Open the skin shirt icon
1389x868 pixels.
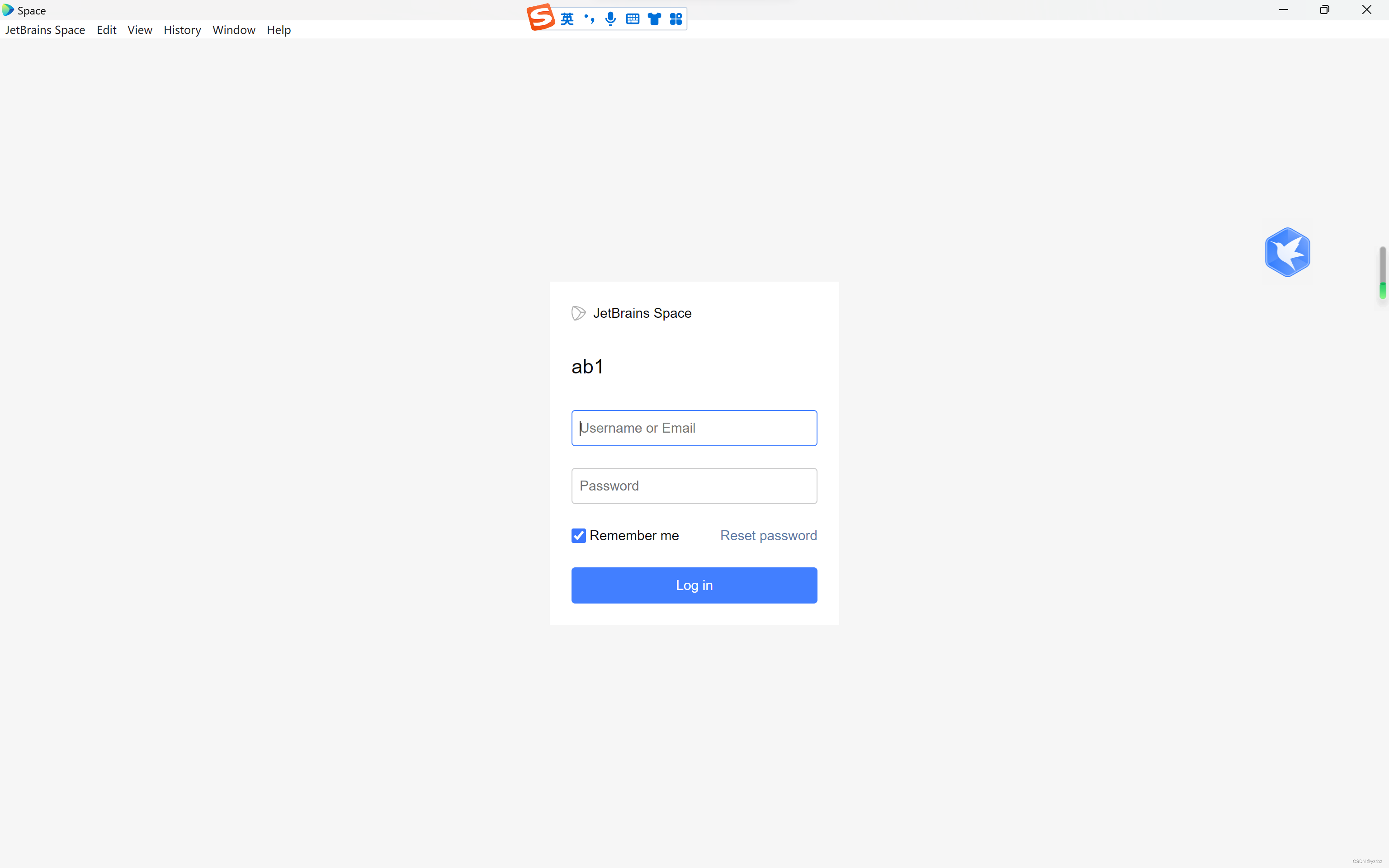654,19
